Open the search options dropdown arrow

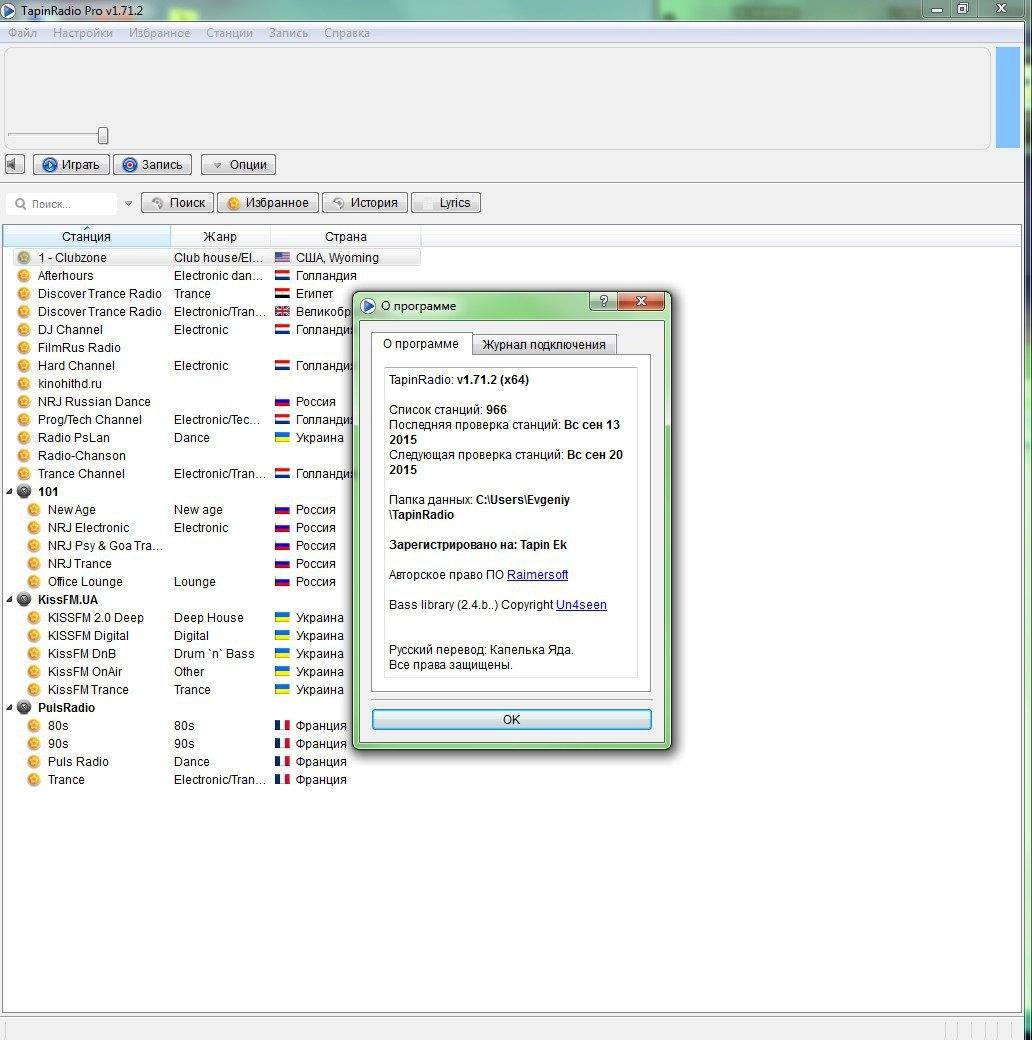click(129, 204)
